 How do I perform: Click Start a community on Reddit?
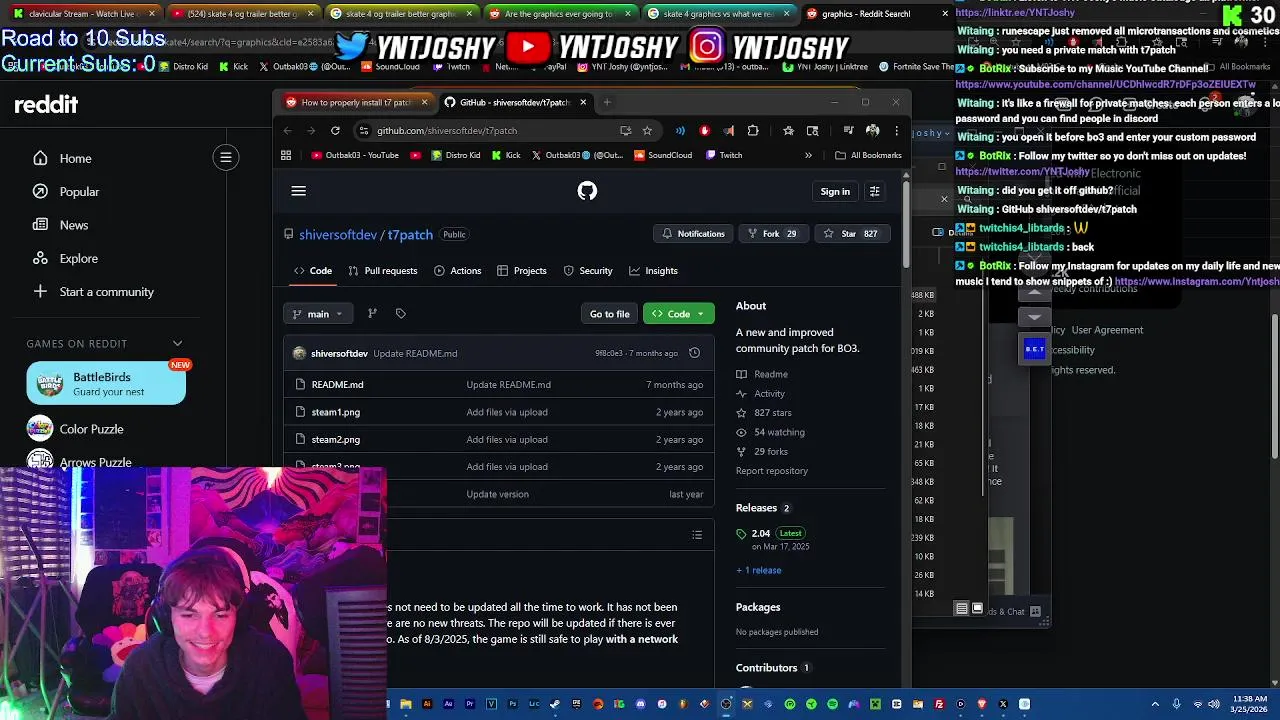[106, 292]
